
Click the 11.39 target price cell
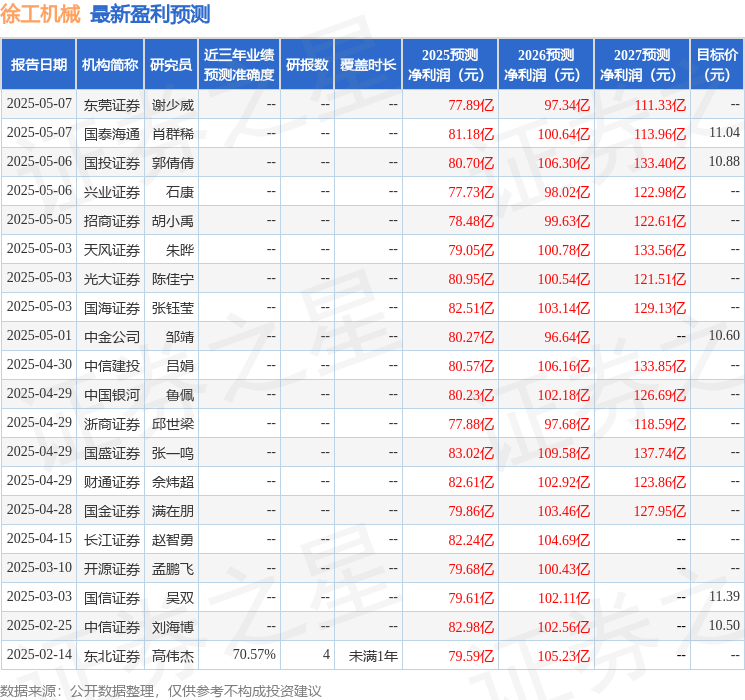click(x=724, y=597)
